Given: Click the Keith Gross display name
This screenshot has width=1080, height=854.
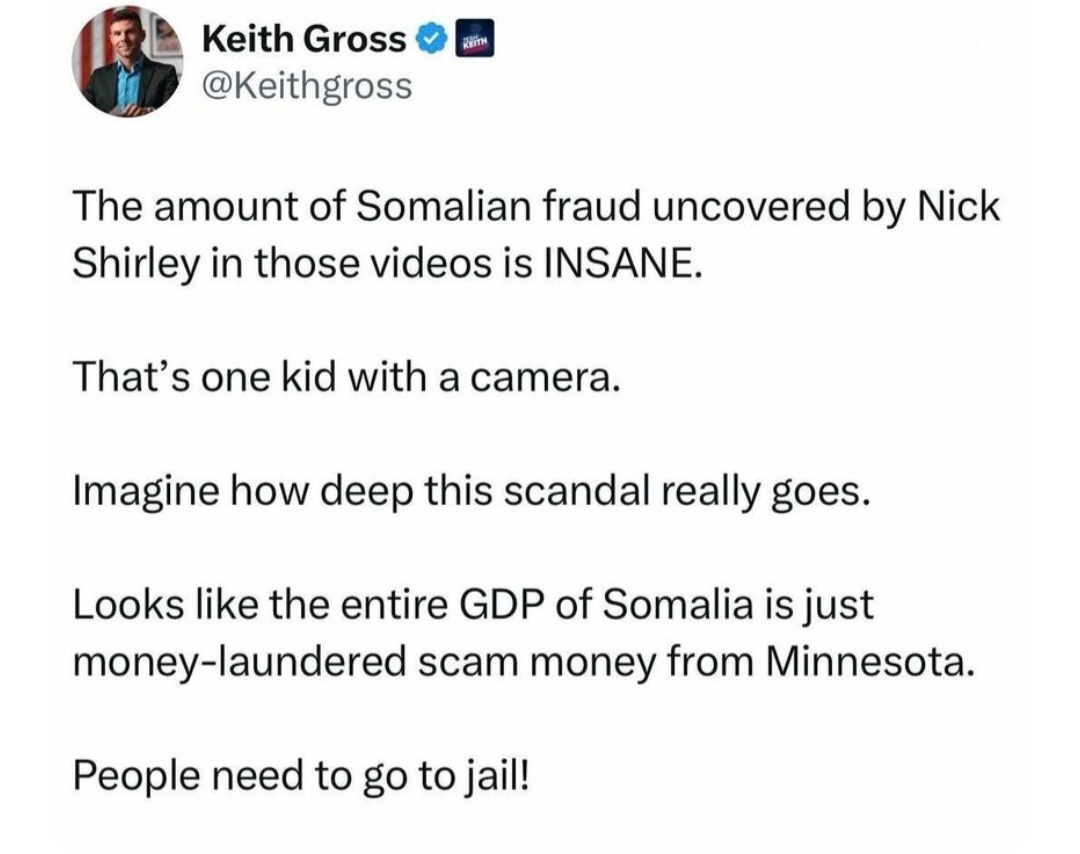Looking at the screenshot, I should [x=304, y=40].
